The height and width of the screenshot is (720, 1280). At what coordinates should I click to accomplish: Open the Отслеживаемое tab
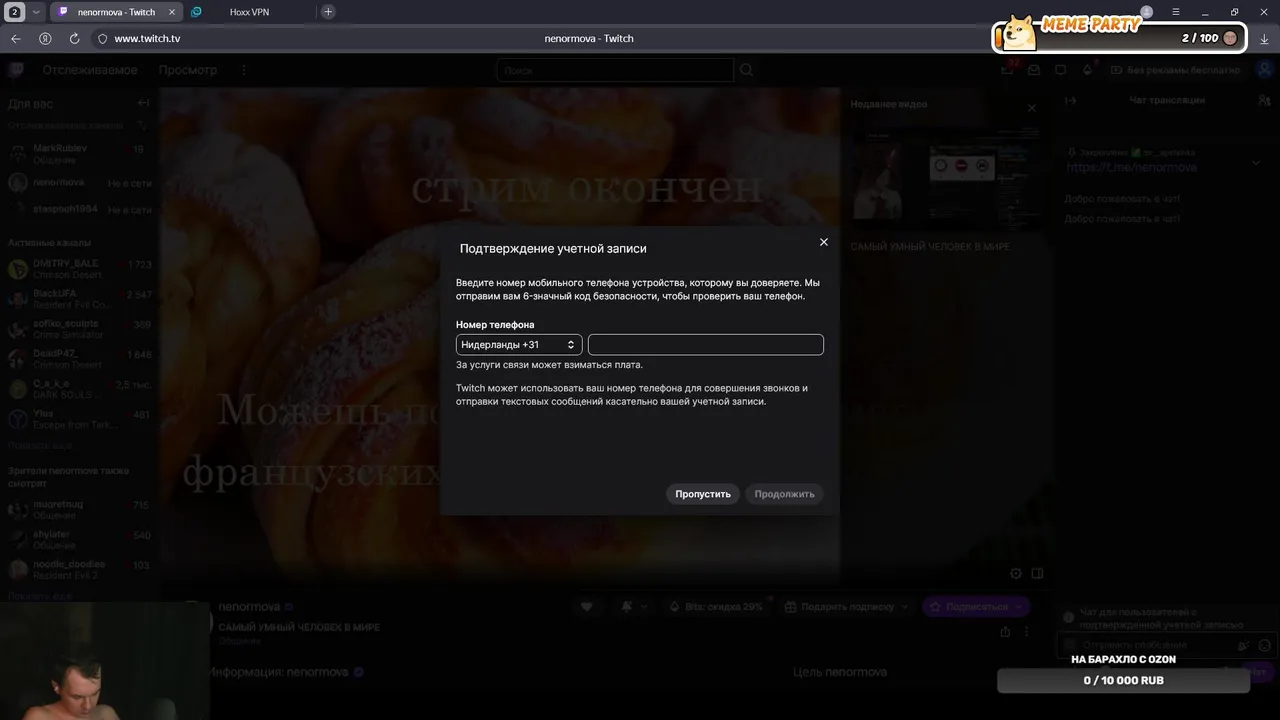pos(90,70)
